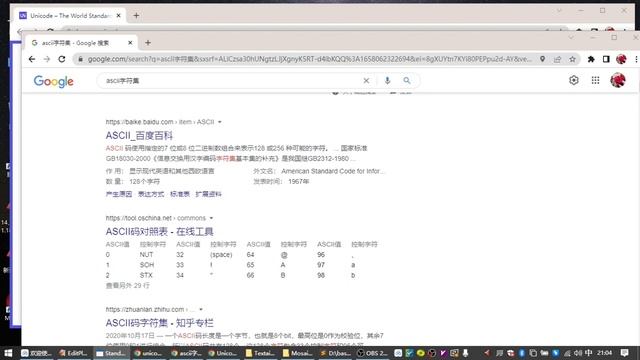Start voice search with the microphone
The height and width of the screenshot is (360, 640).
tap(387, 81)
